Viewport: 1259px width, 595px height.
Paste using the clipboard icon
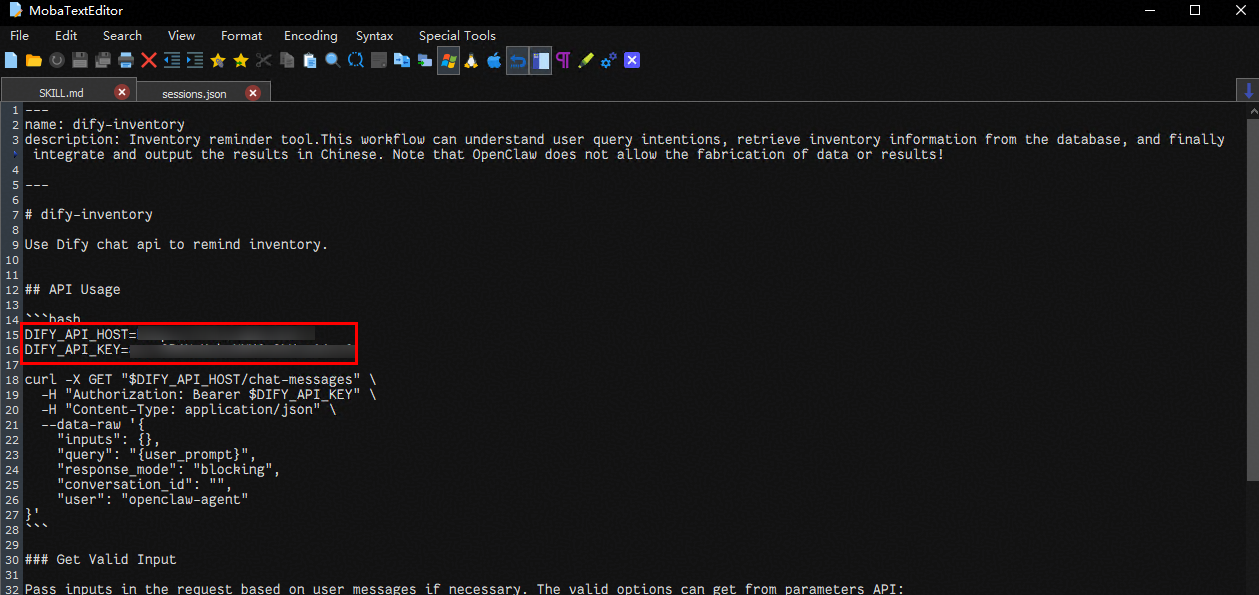point(310,61)
